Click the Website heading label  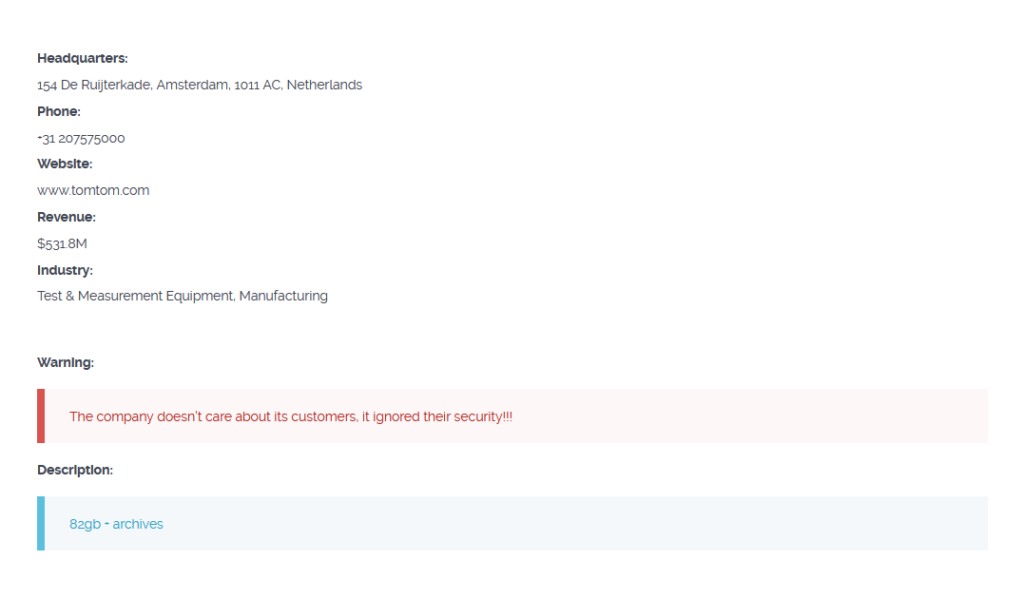(64, 164)
